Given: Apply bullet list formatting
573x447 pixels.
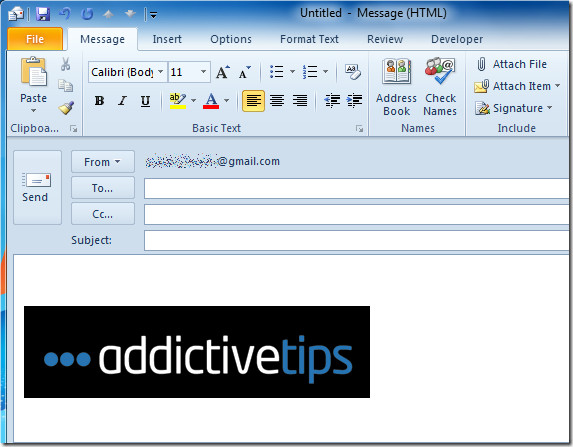Looking at the screenshot, I should pos(277,72).
